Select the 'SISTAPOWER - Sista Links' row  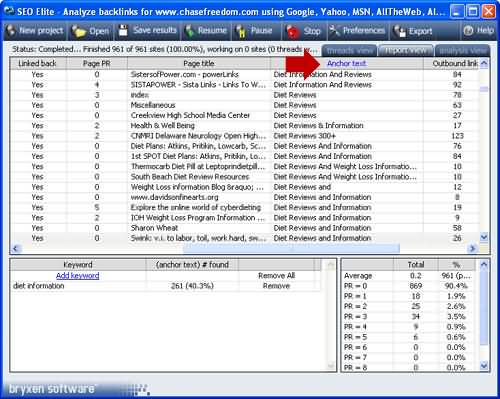pyautogui.click(x=245, y=85)
